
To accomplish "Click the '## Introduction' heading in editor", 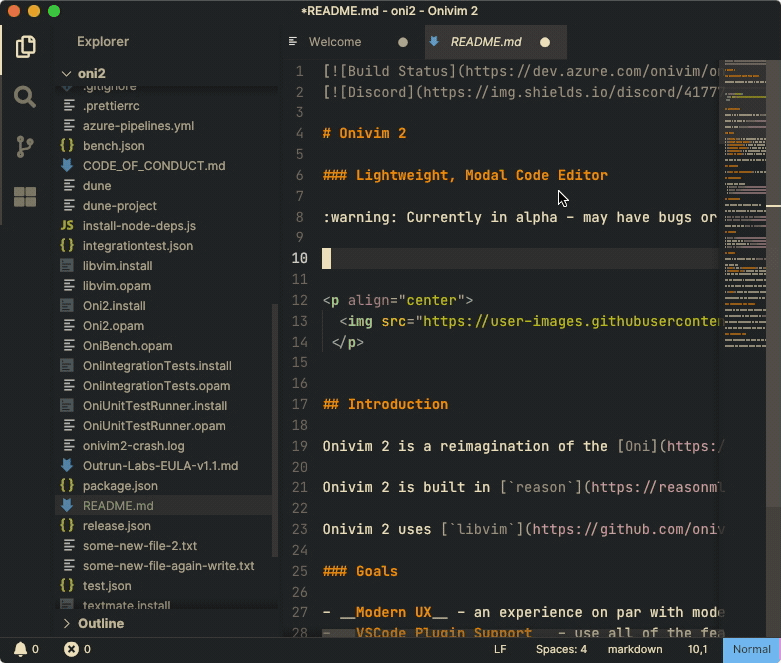I will click(x=386, y=404).
